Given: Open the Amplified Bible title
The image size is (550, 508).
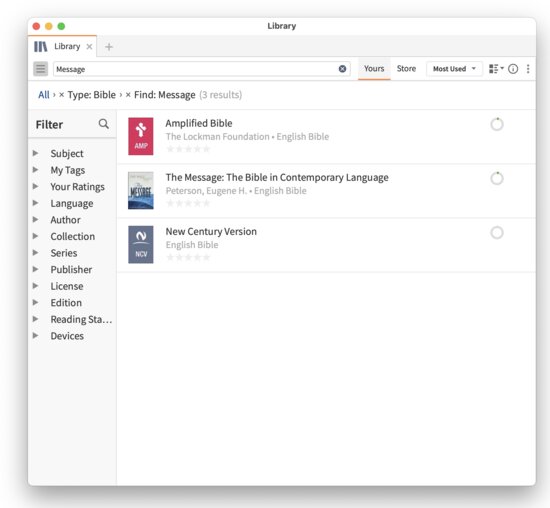Looking at the screenshot, I should (x=199, y=123).
